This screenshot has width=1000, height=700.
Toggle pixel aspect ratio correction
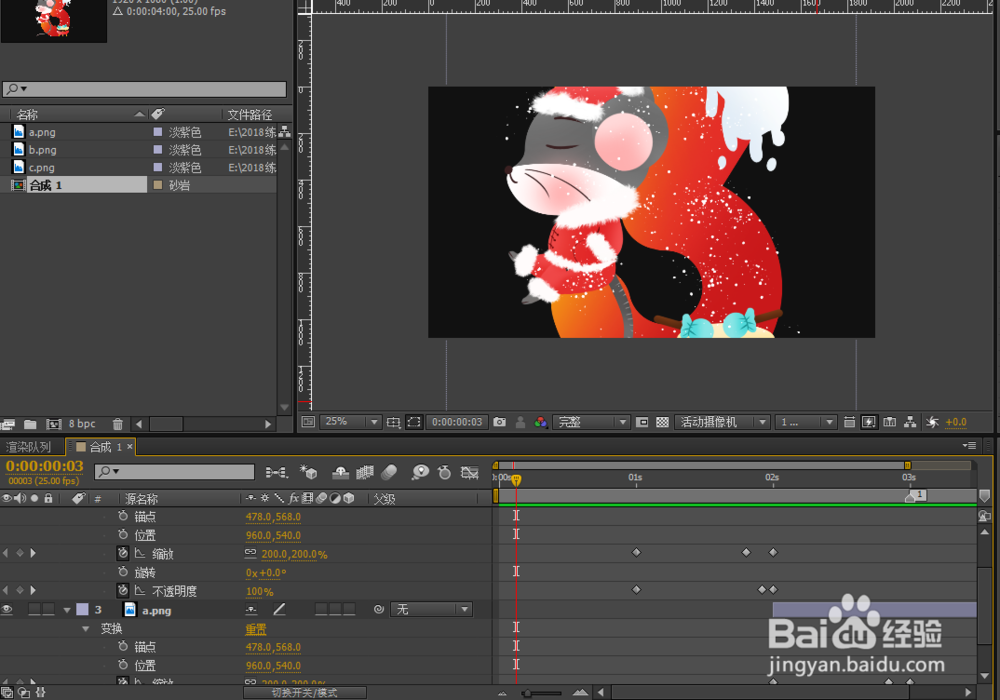tap(849, 422)
